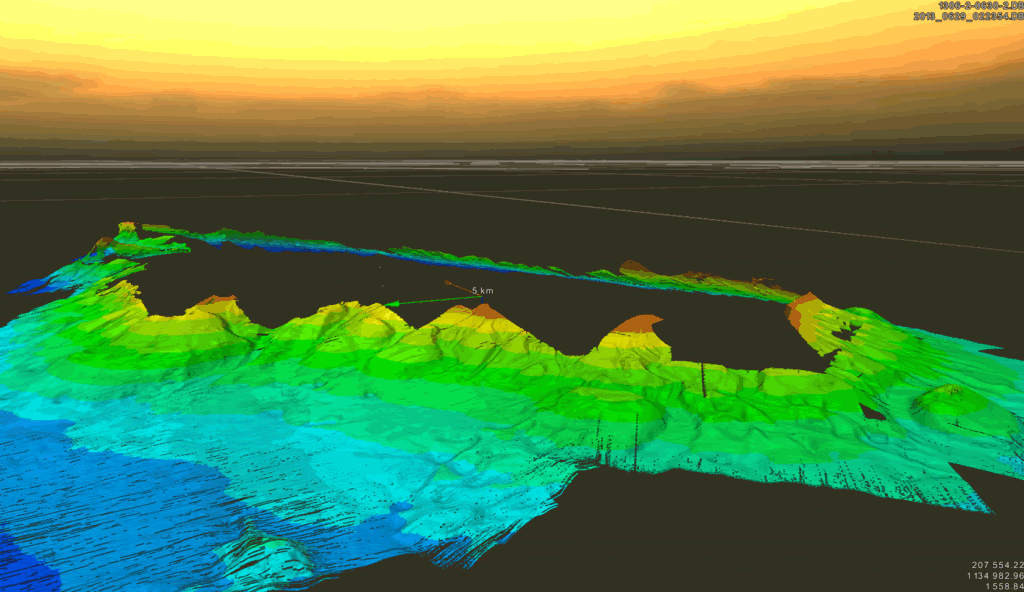Screen dimensions: 1024x592
Task: Click the 1 558.84 depth readout
Action: tap(1002, 587)
